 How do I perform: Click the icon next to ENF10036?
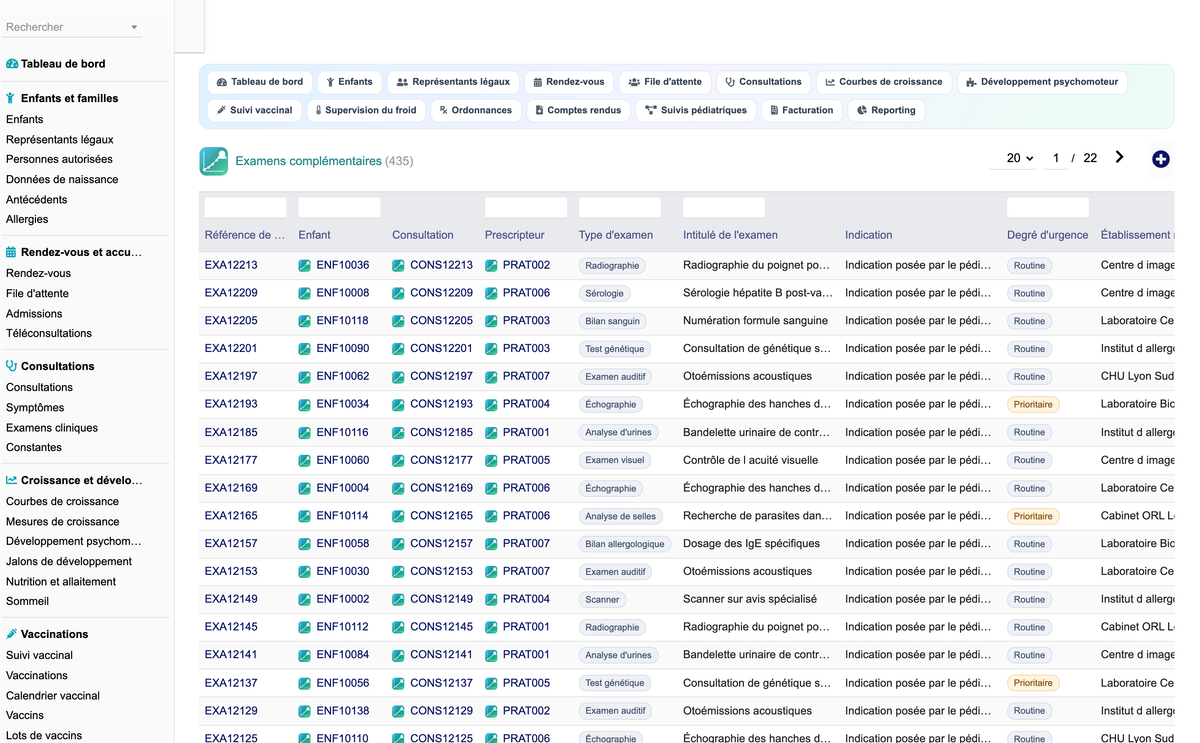tap(305, 266)
